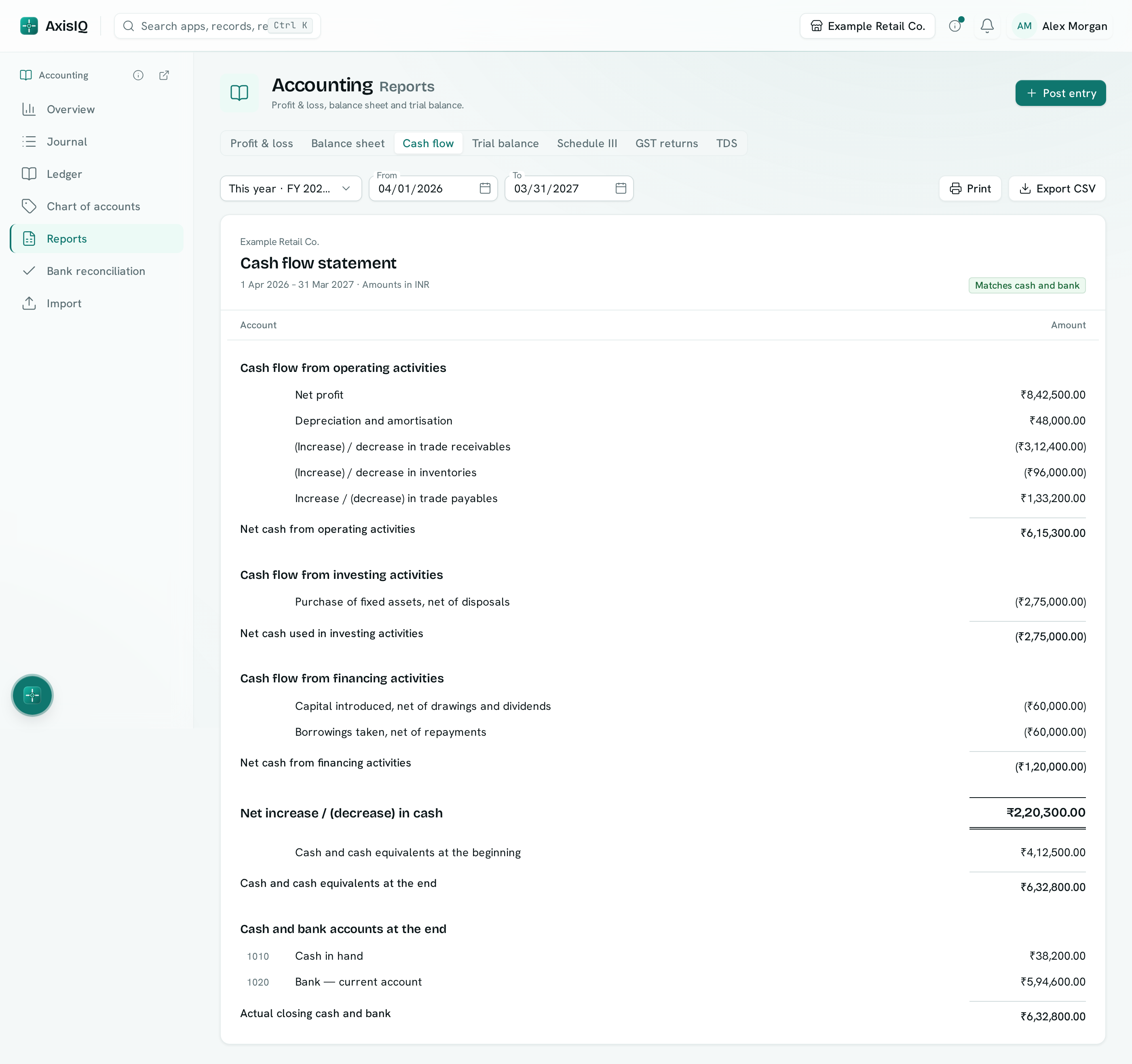Click the Import upload icon
The height and width of the screenshot is (1064, 1132).
(x=29, y=304)
